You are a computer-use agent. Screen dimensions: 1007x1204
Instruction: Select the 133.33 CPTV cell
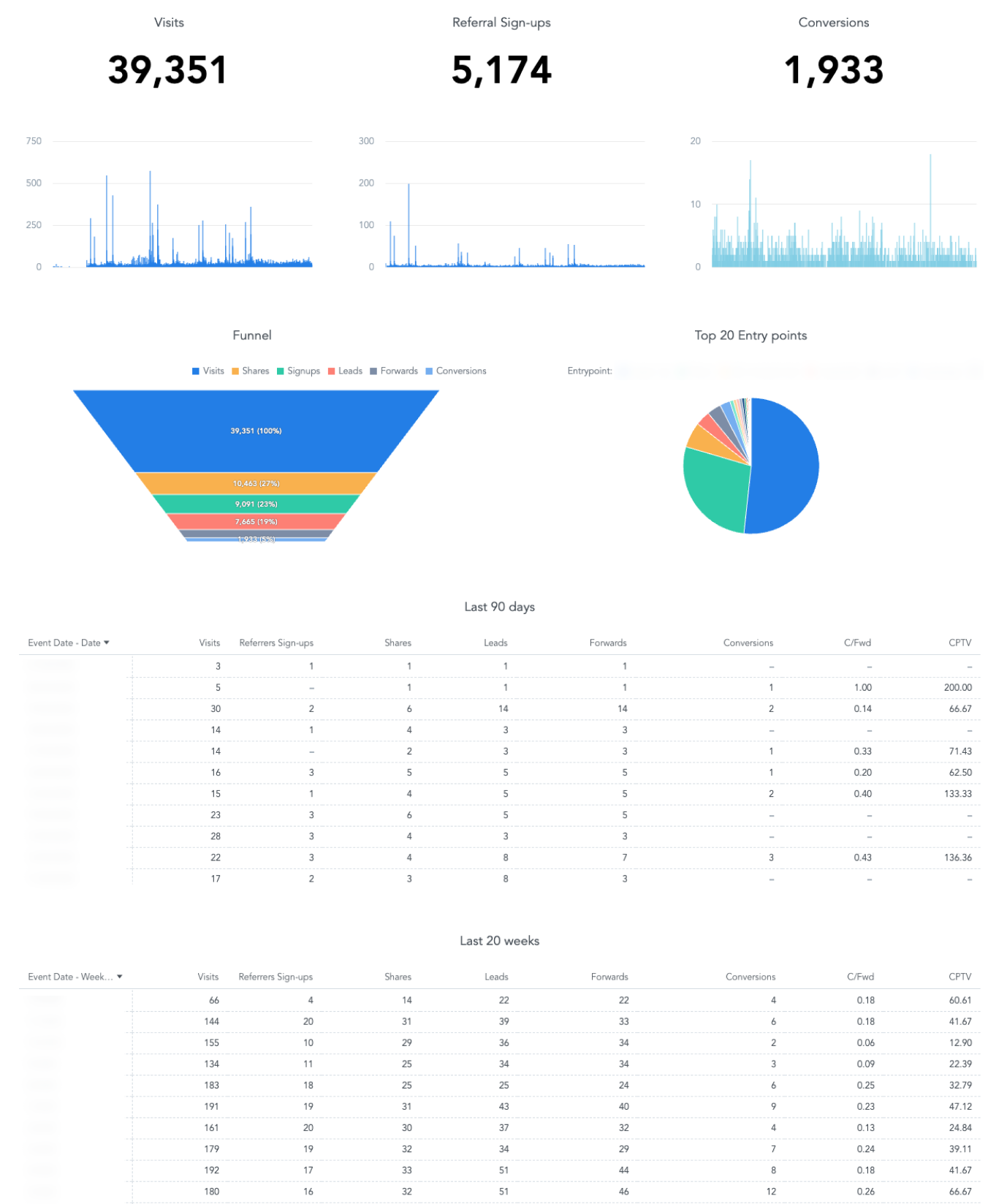click(958, 795)
